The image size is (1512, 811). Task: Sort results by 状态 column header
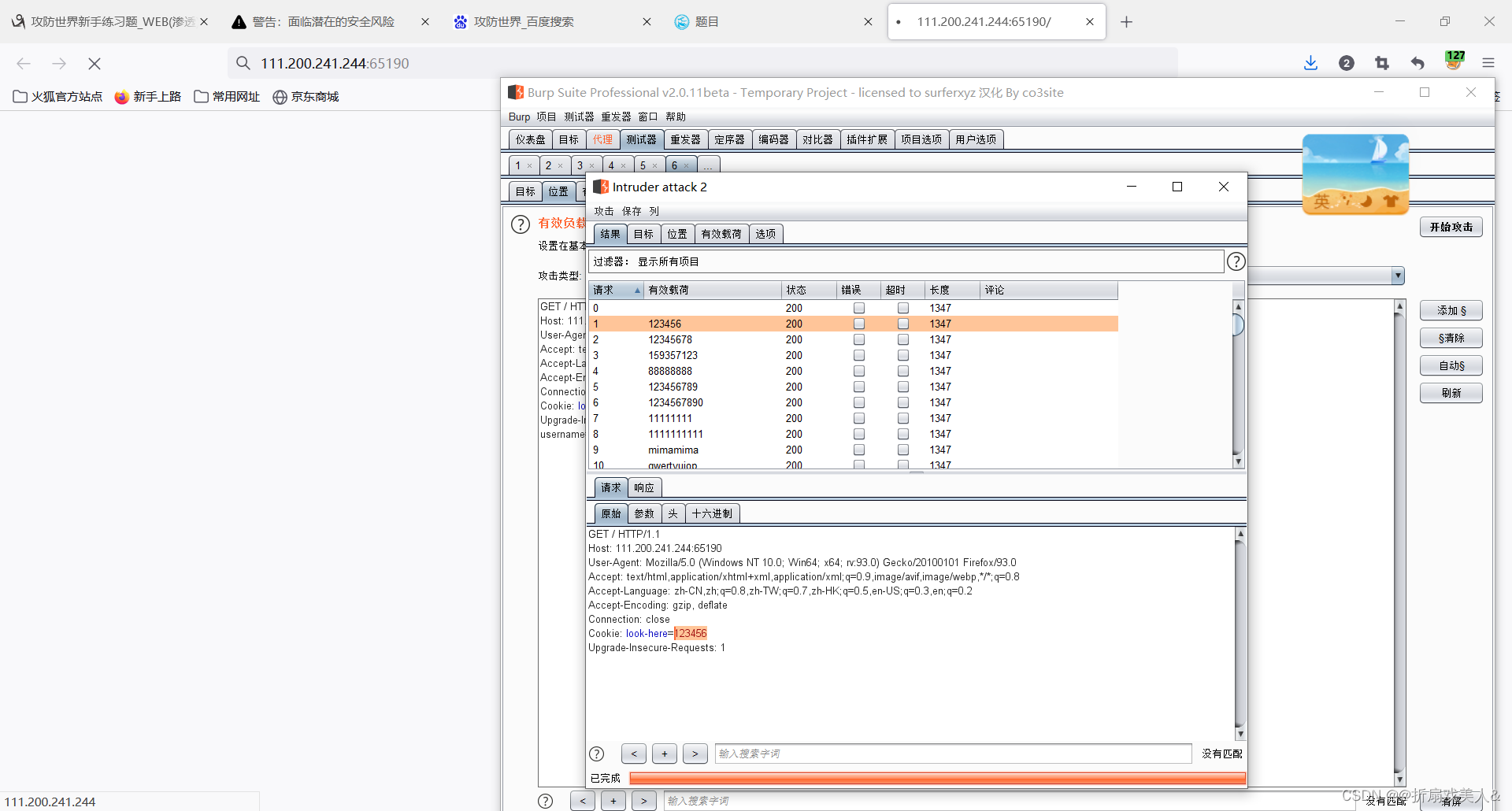(x=809, y=291)
